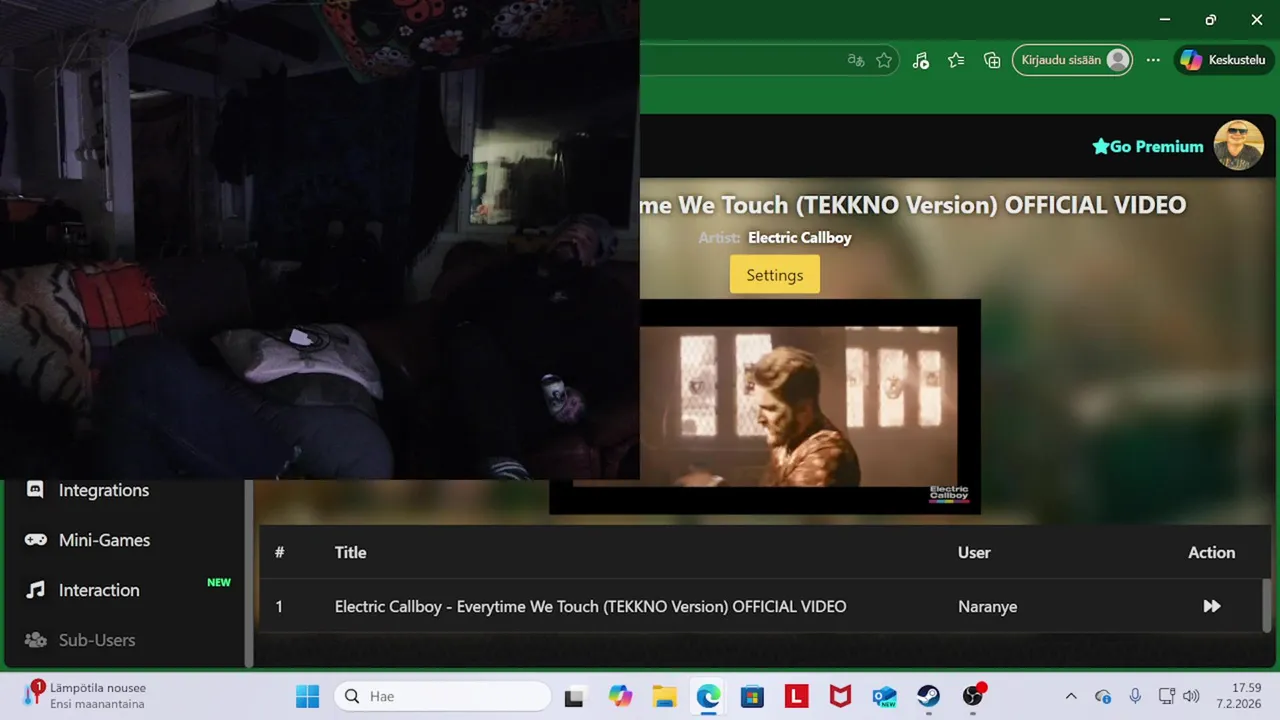
Task: Click the sidebar vertical scrollbar
Action: tap(249, 573)
